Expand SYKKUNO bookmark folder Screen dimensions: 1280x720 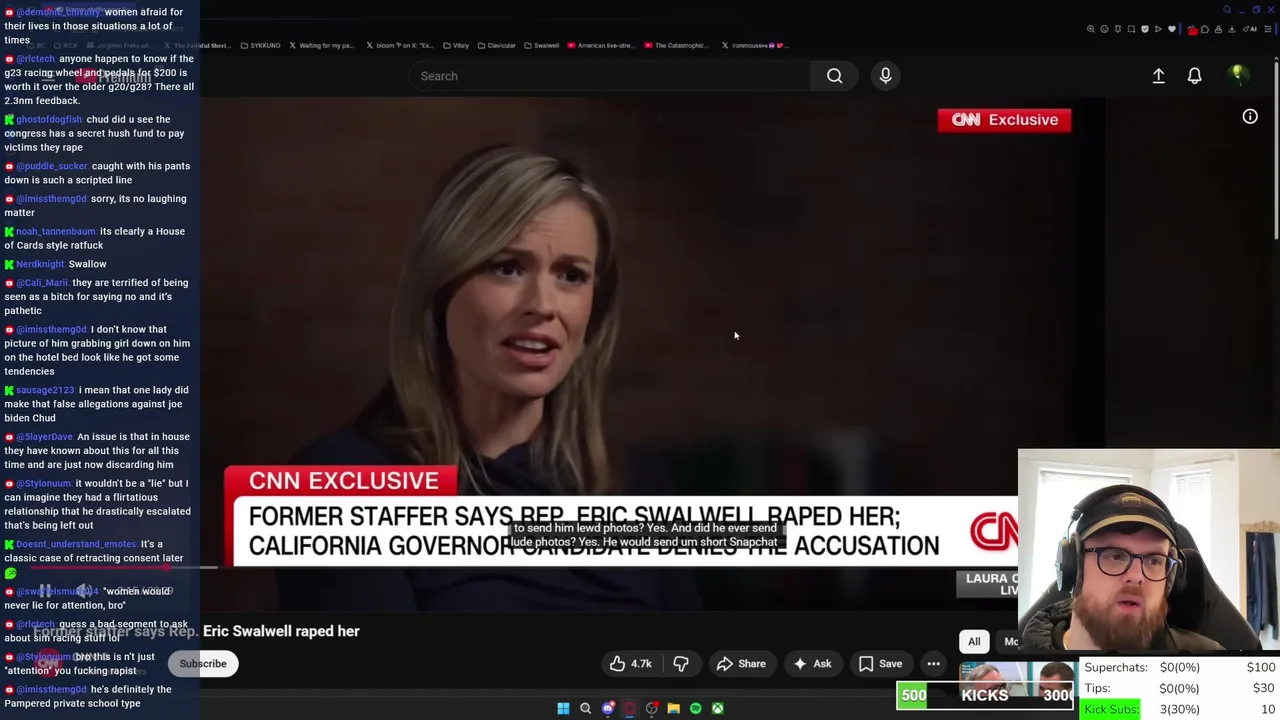260,45
